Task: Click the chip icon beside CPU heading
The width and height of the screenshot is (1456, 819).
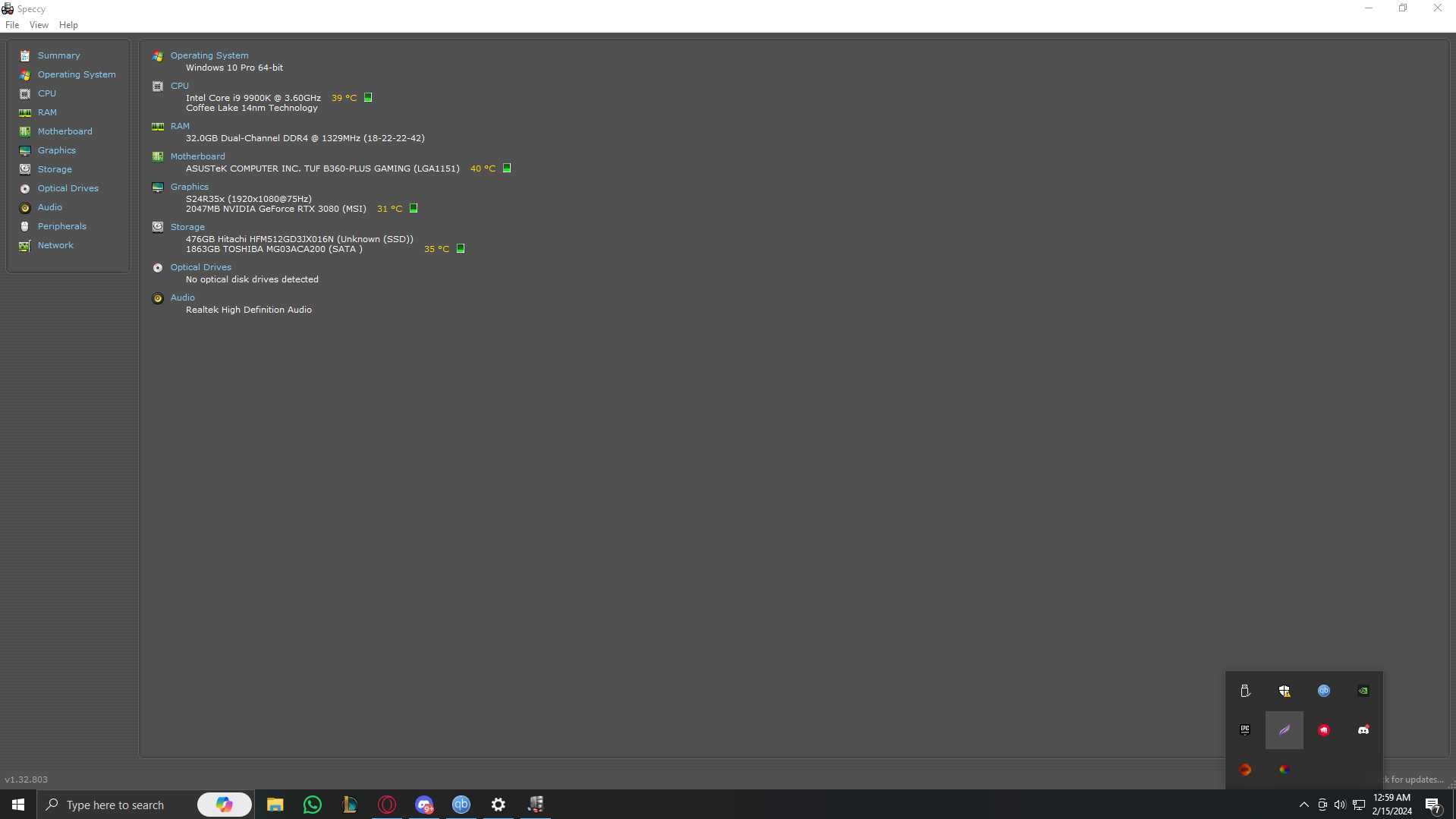Action: (x=158, y=87)
